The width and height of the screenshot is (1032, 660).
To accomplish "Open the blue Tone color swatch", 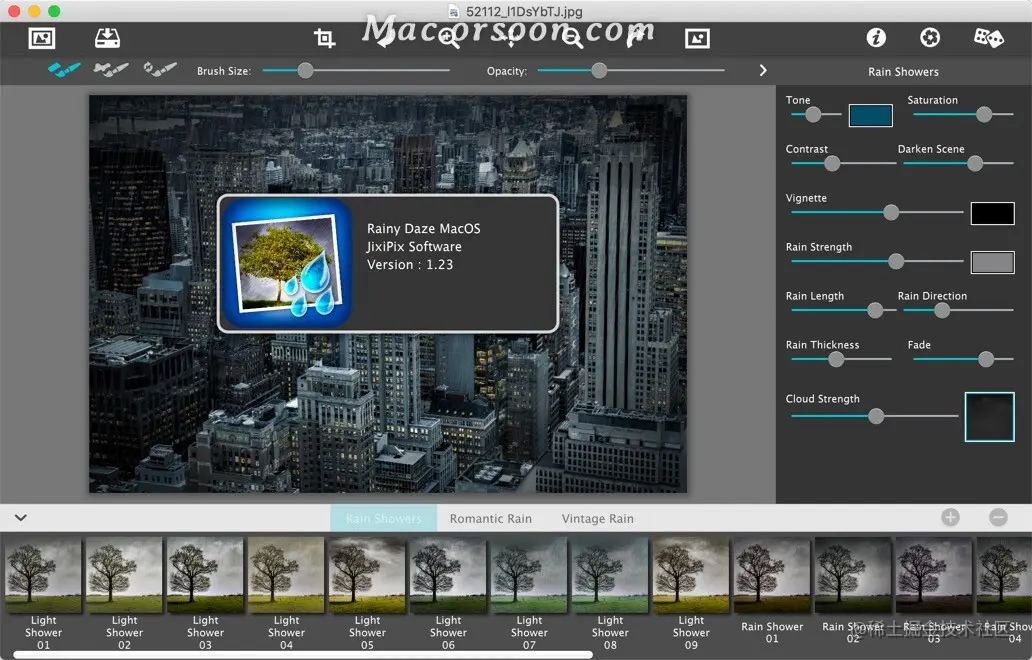I will coord(870,115).
